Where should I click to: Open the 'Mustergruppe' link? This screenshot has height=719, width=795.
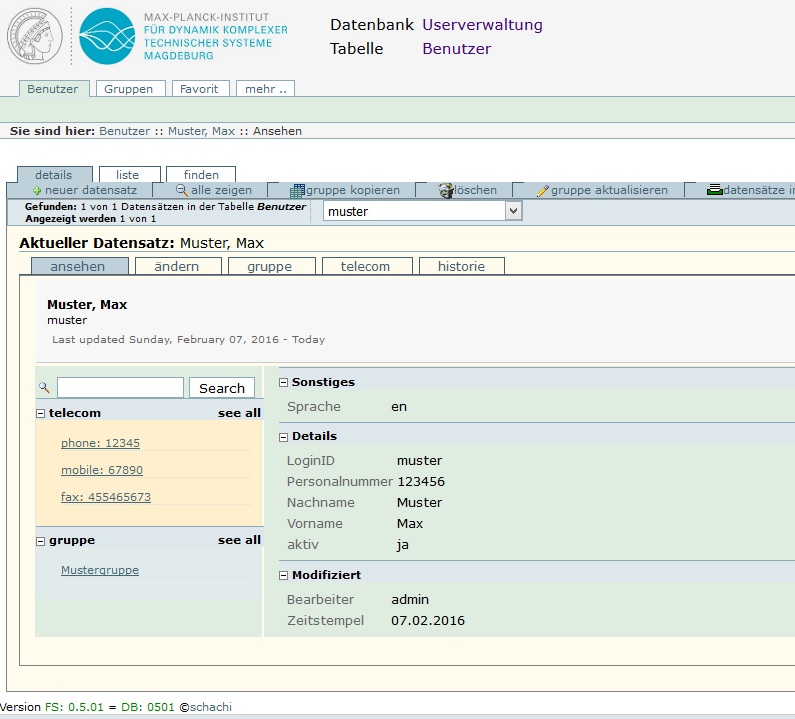pos(100,570)
